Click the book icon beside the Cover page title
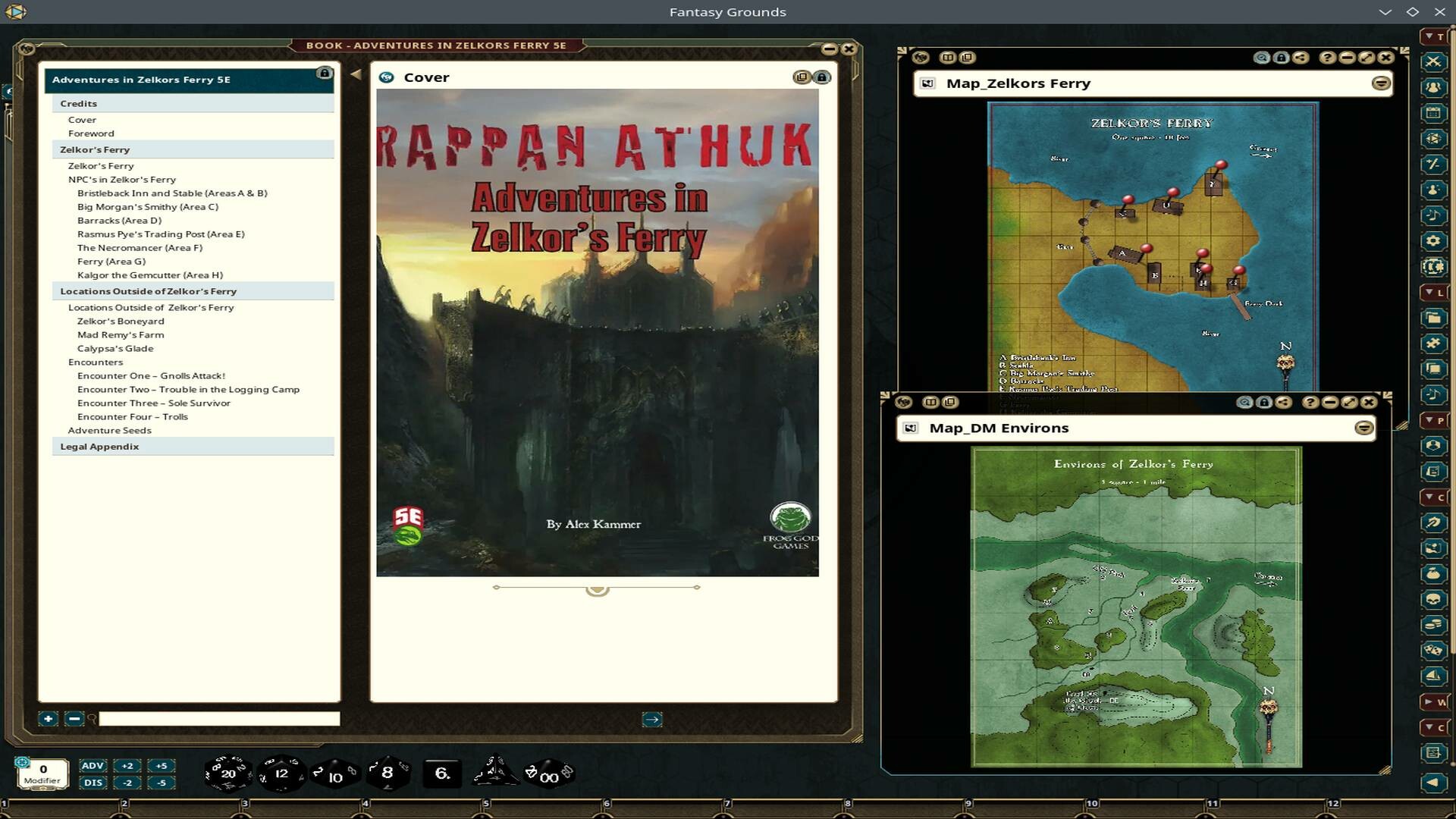Viewport: 1456px width, 819px height. [x=388, y=77]
